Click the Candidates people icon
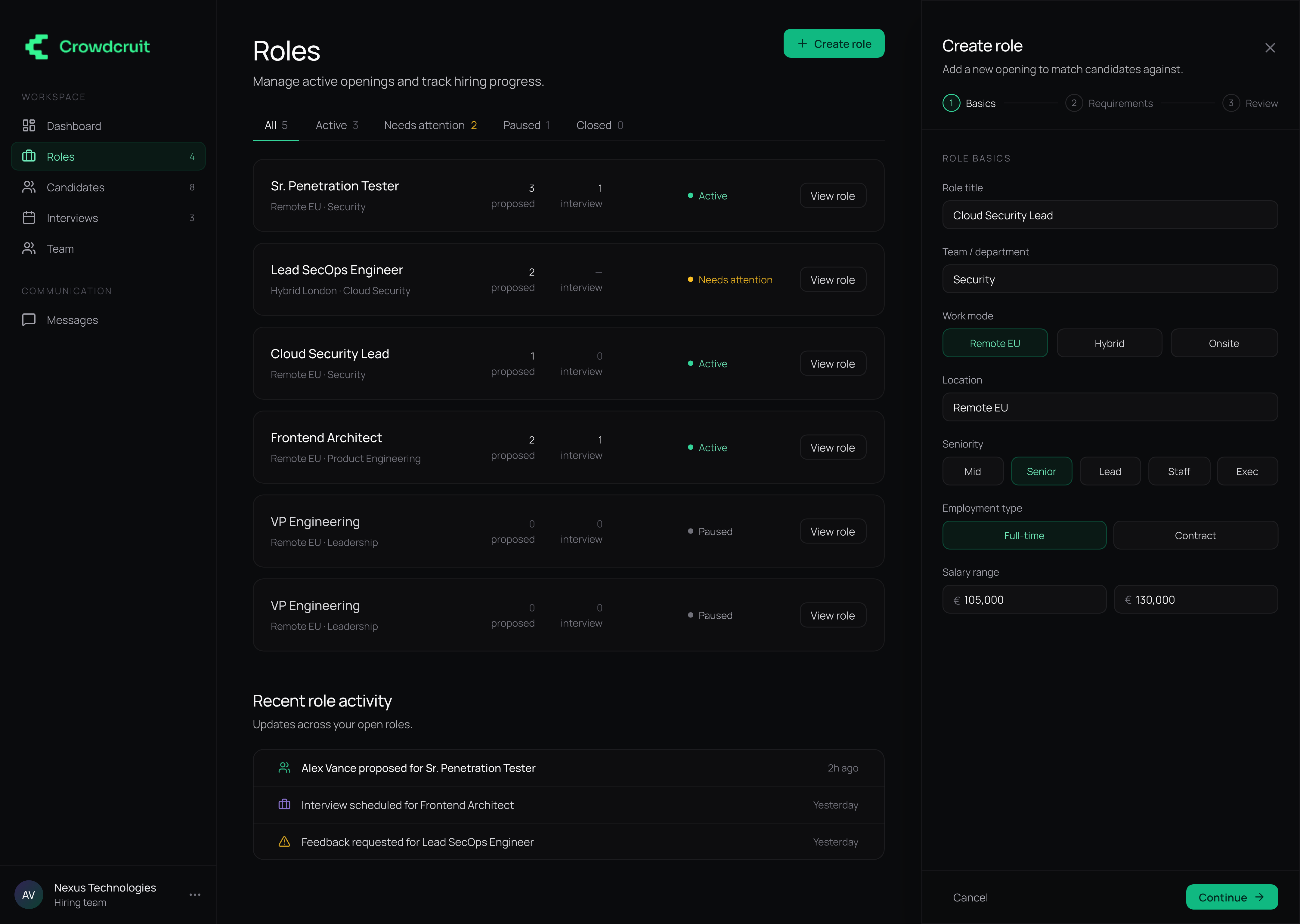The image size is (1300, 924). [29, 186]
